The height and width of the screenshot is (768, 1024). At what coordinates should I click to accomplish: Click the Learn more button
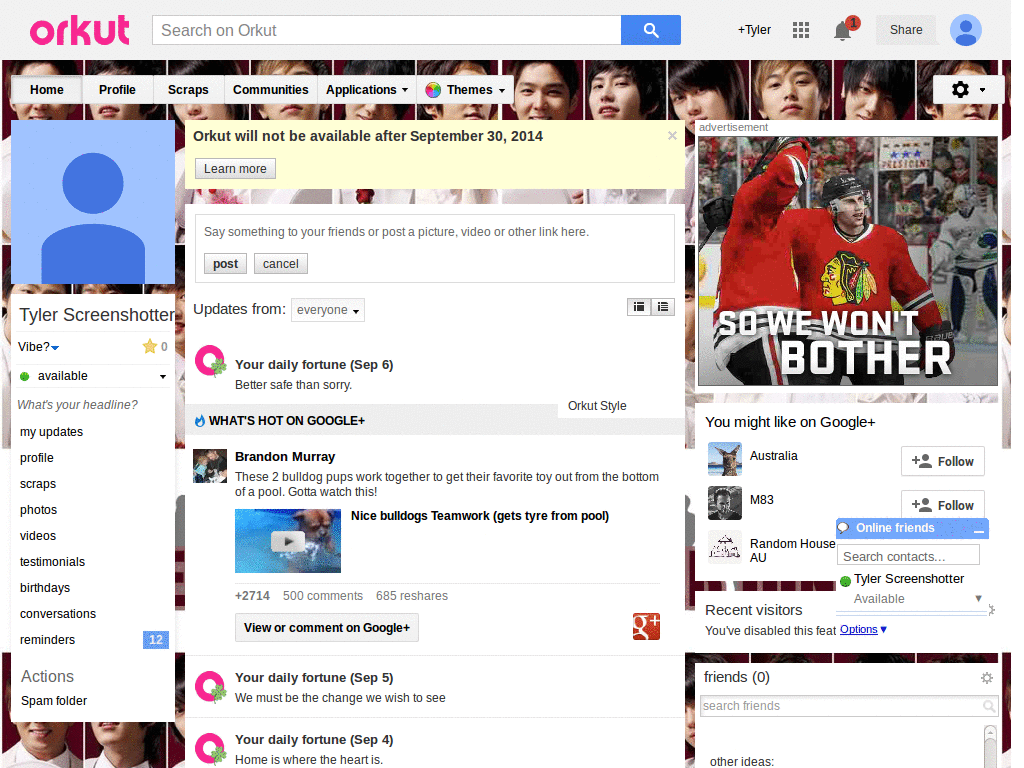(235, 168)
